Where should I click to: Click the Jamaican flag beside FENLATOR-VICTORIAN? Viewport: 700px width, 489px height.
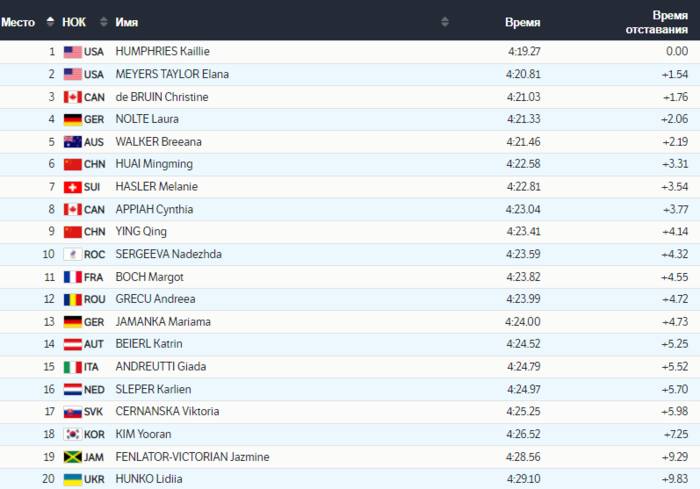pyautogui.click(x=72, y=457)
